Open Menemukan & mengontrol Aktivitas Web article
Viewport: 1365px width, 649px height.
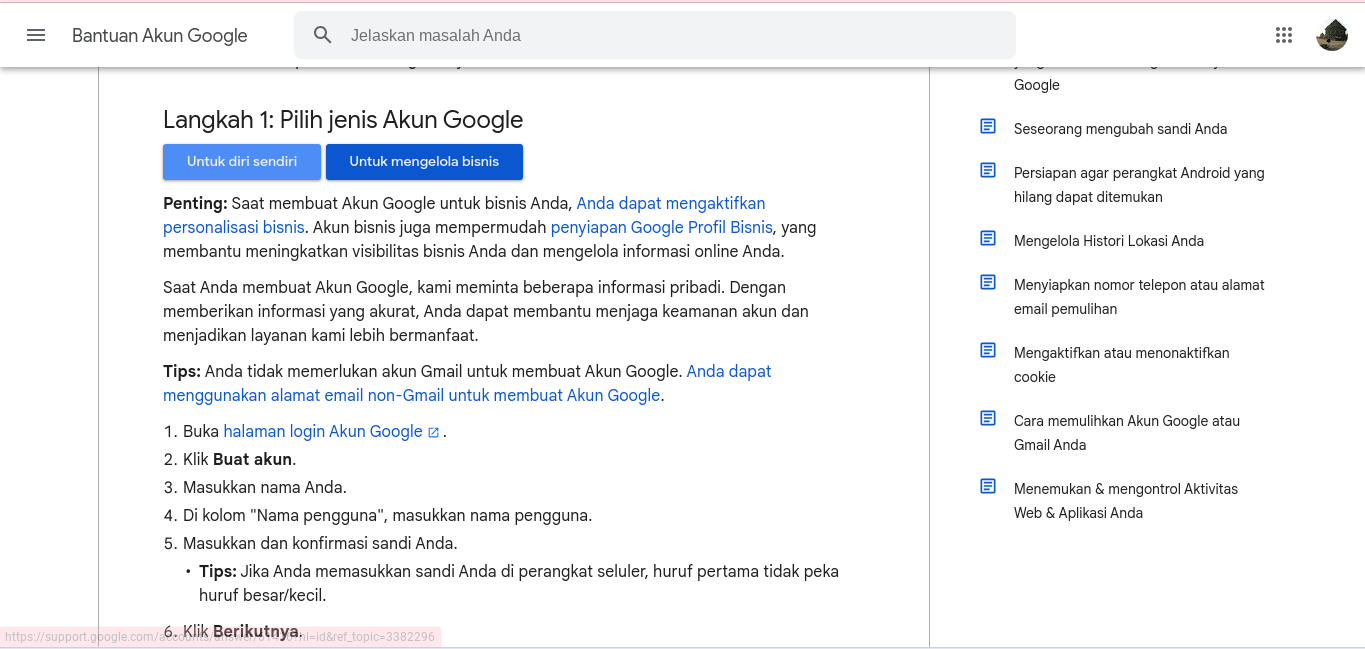point(1126,501)
